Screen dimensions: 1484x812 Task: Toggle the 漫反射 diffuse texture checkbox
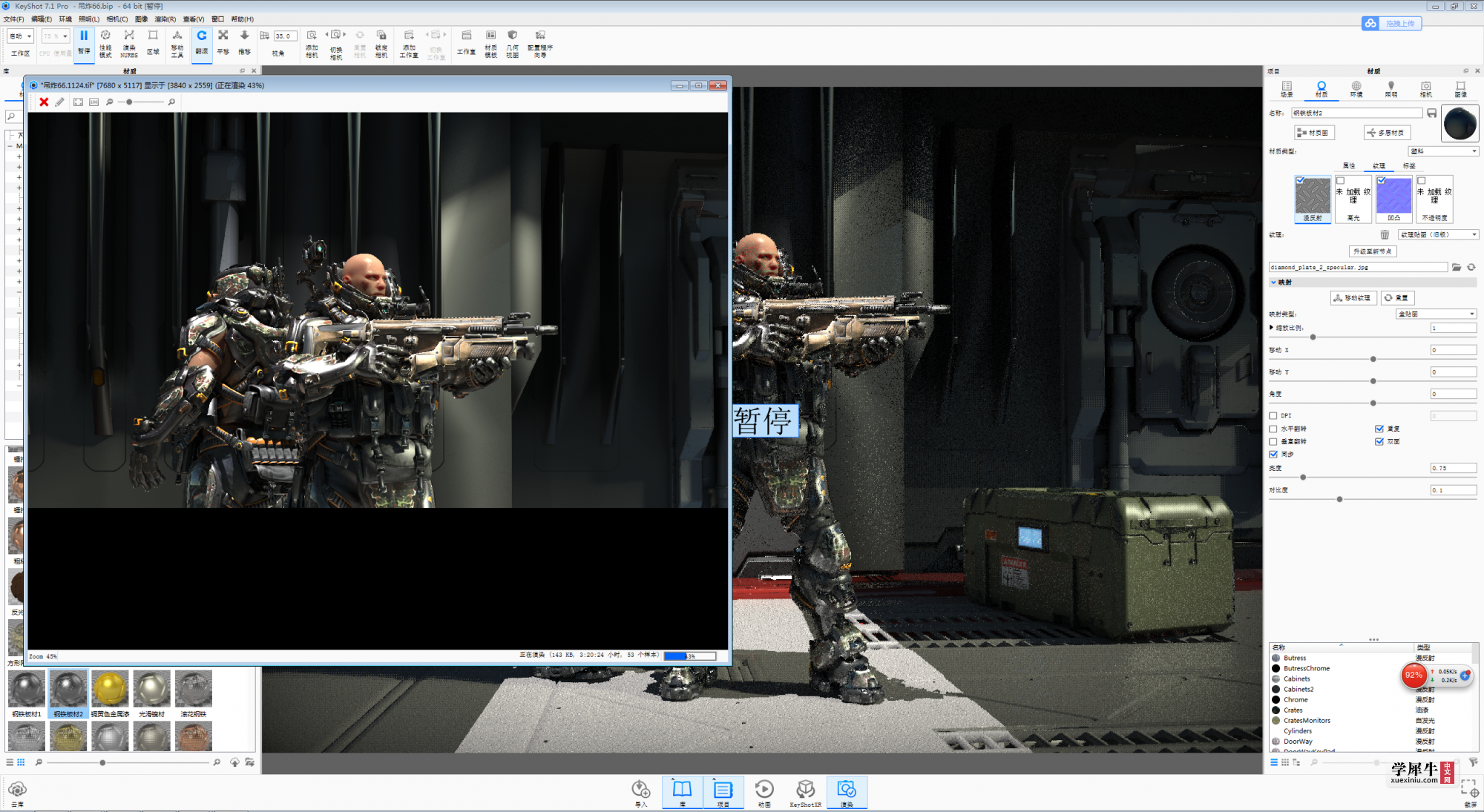(x=1300, y=180)
